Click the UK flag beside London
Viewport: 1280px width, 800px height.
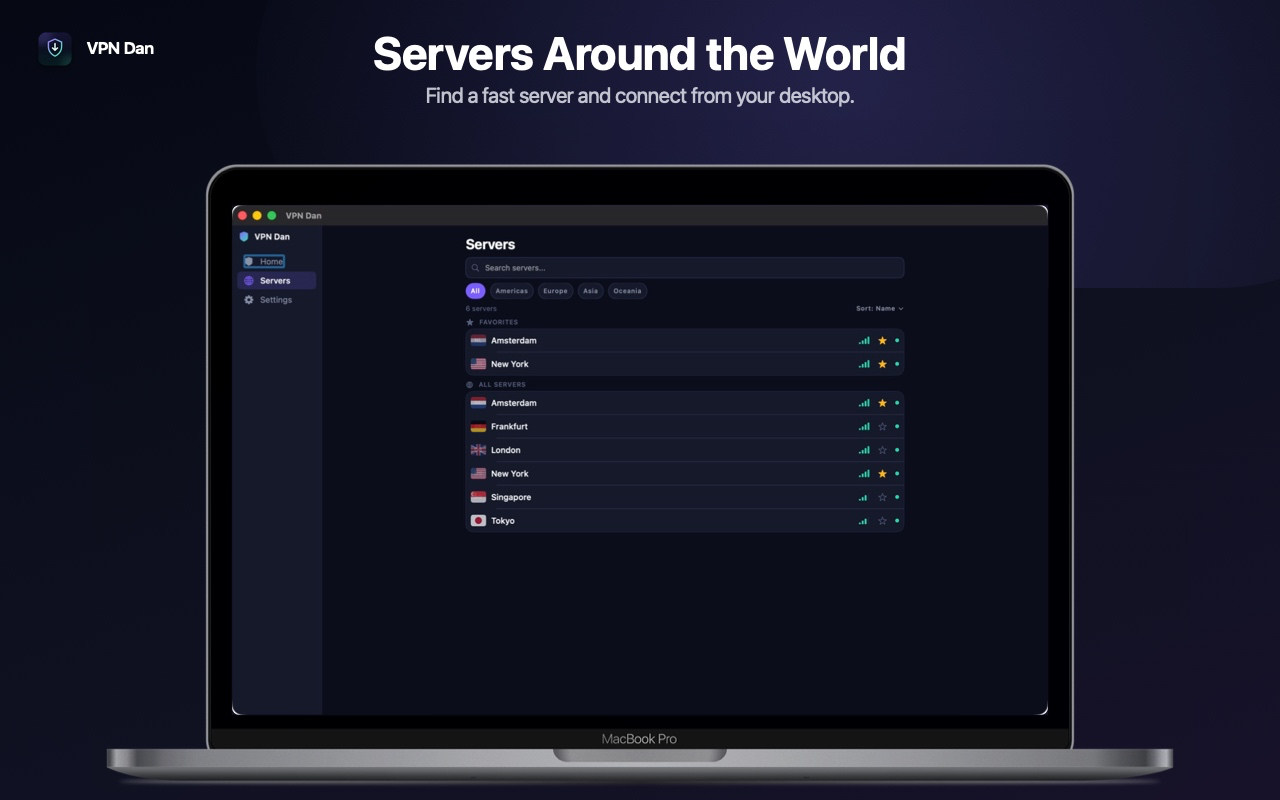(478, 450)
